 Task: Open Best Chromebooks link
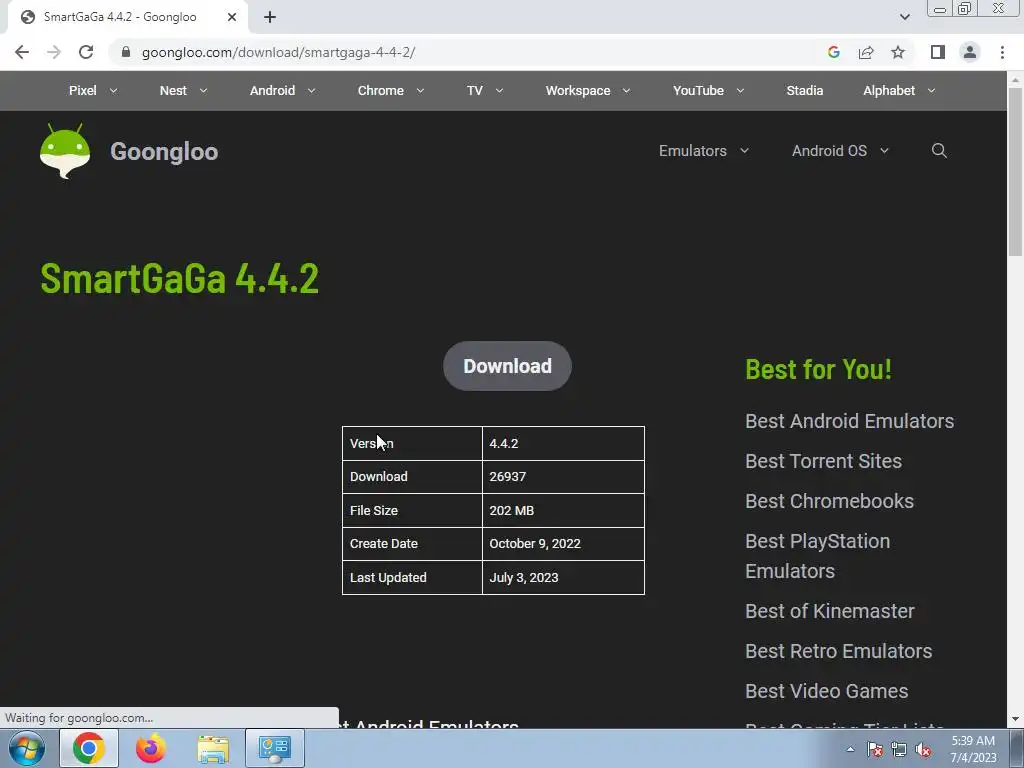click(x=829, y=501)
